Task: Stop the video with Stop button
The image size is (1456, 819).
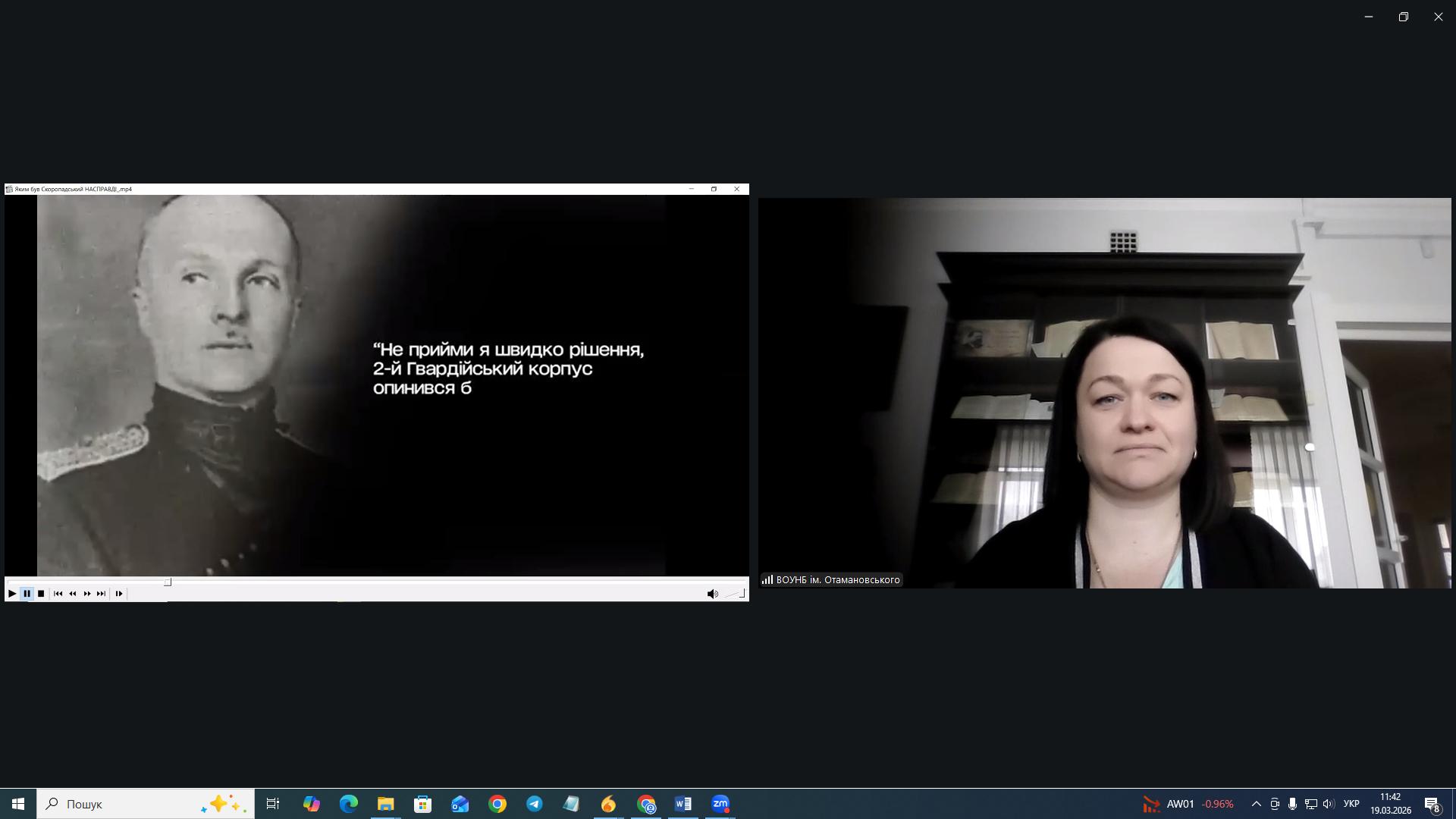Action: (41, 594)
